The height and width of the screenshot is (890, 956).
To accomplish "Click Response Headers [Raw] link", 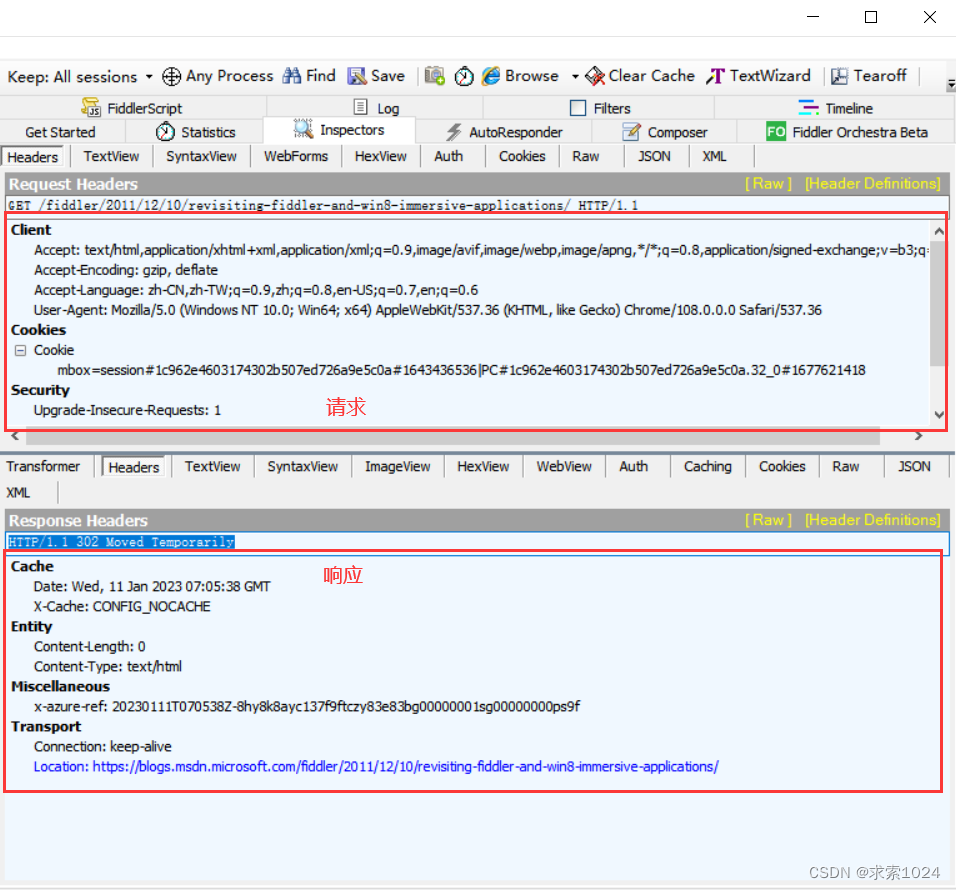I will coord(768,520).
